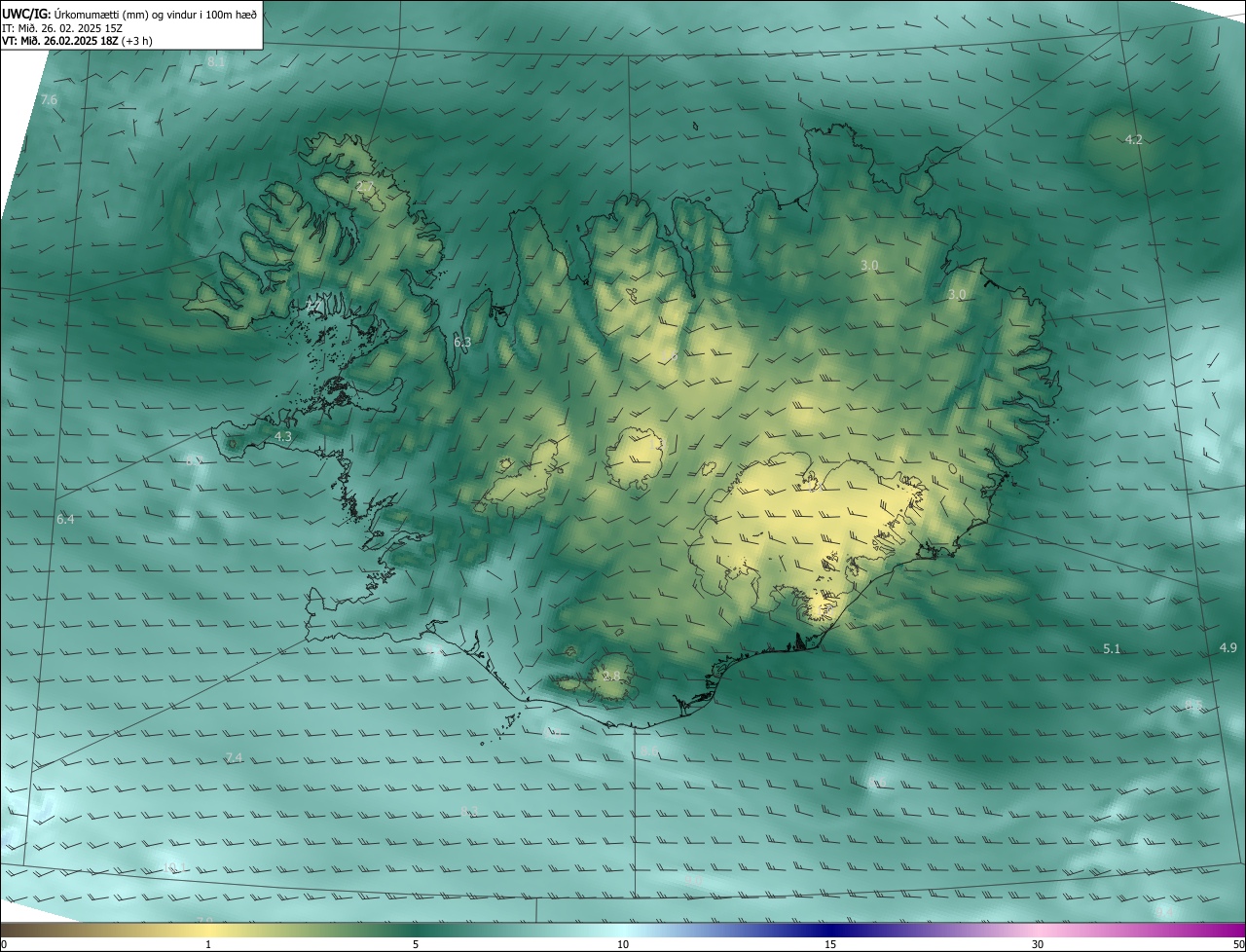Click the 'IT: Mið. 26. 02. 2025 15Z' line
This screenshot has width=1246, height=952.
61,28
